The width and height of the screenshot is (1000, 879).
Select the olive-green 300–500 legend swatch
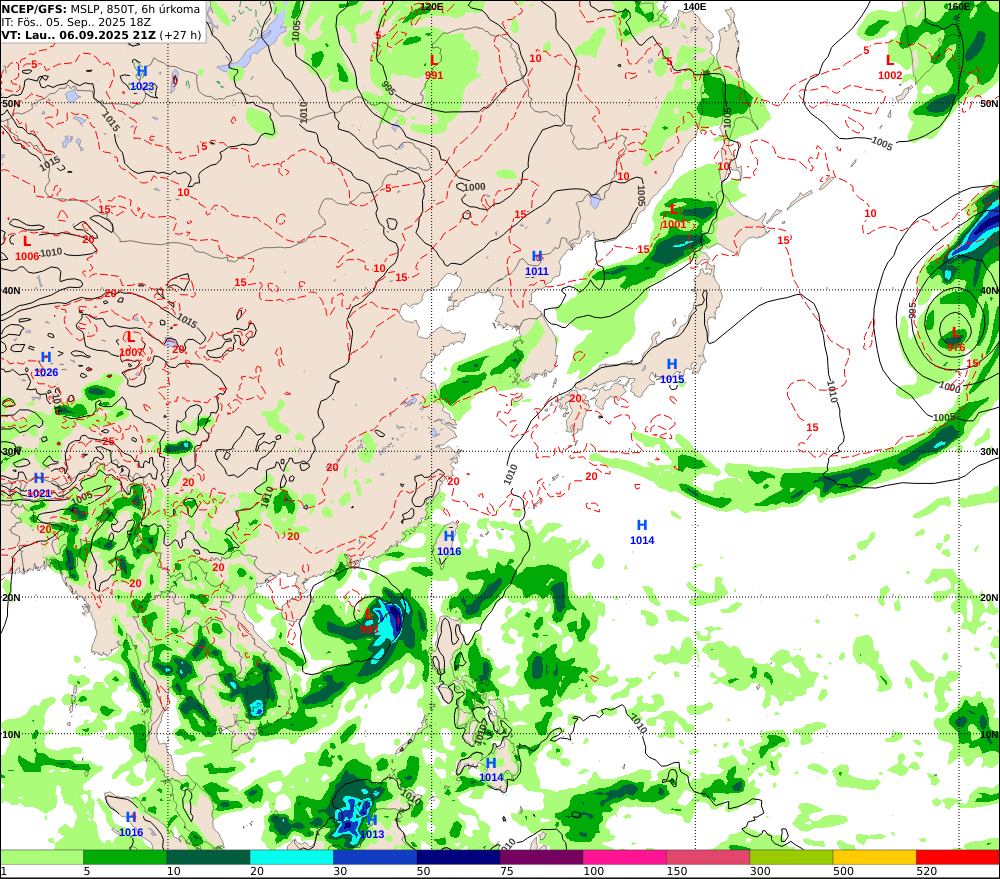[x=791, y=857]
